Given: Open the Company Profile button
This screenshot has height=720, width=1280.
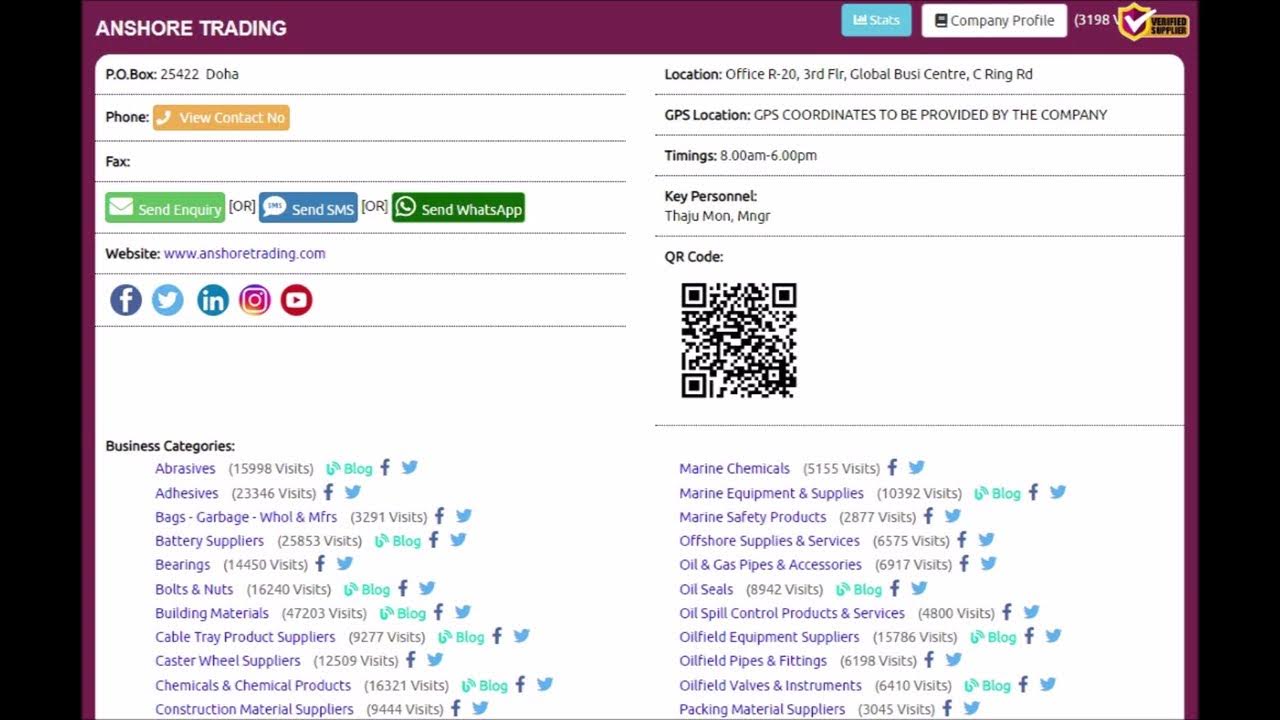Looking at the screenshot, I should point(994,20).
